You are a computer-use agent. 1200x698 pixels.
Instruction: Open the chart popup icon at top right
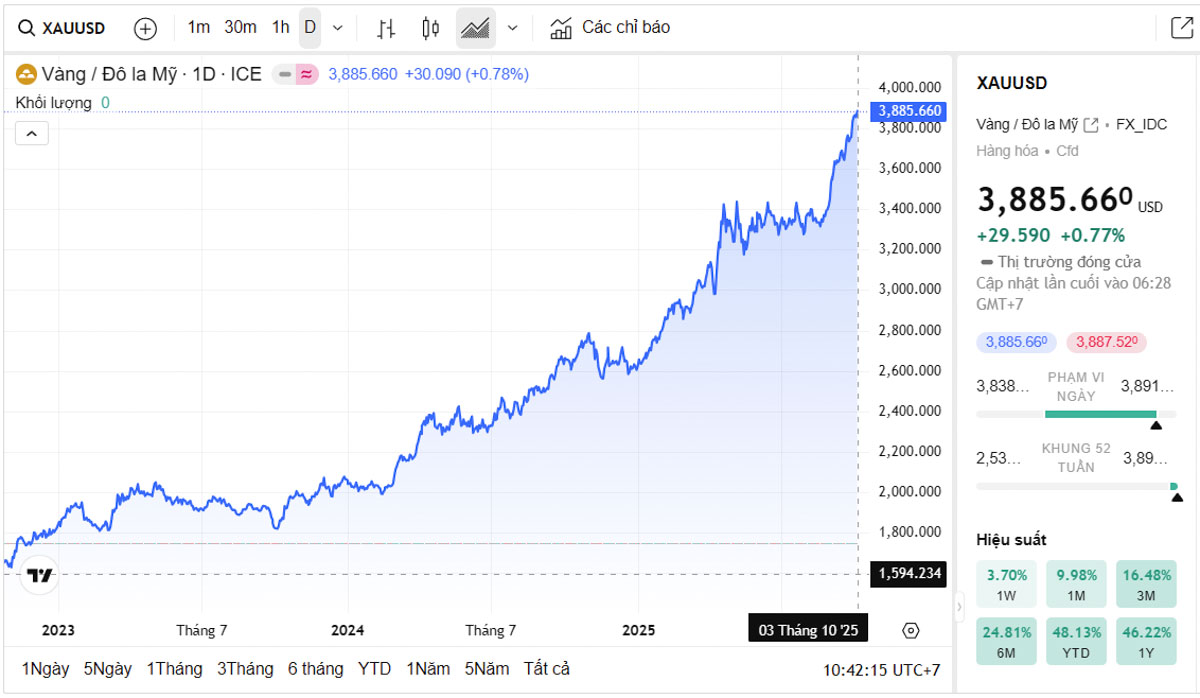click(1181, 28)
